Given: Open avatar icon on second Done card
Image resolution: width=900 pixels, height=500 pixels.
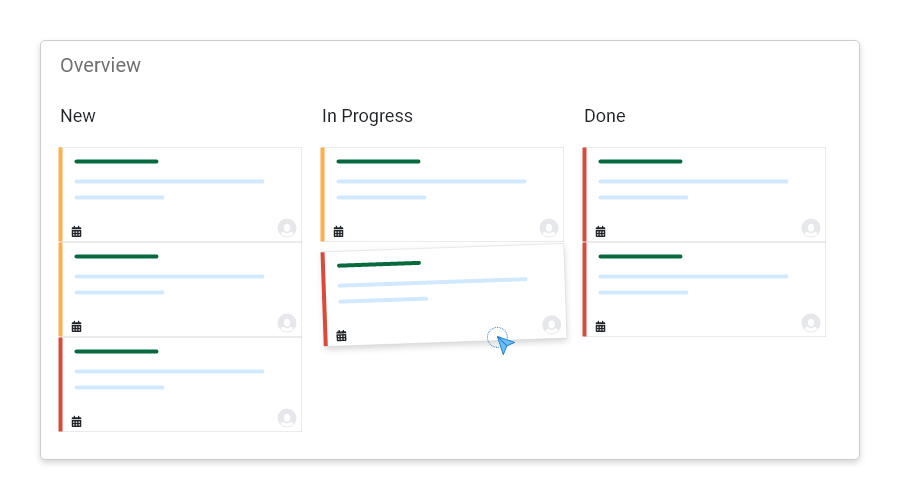Looking at the screenshot, I should [811, 323].
